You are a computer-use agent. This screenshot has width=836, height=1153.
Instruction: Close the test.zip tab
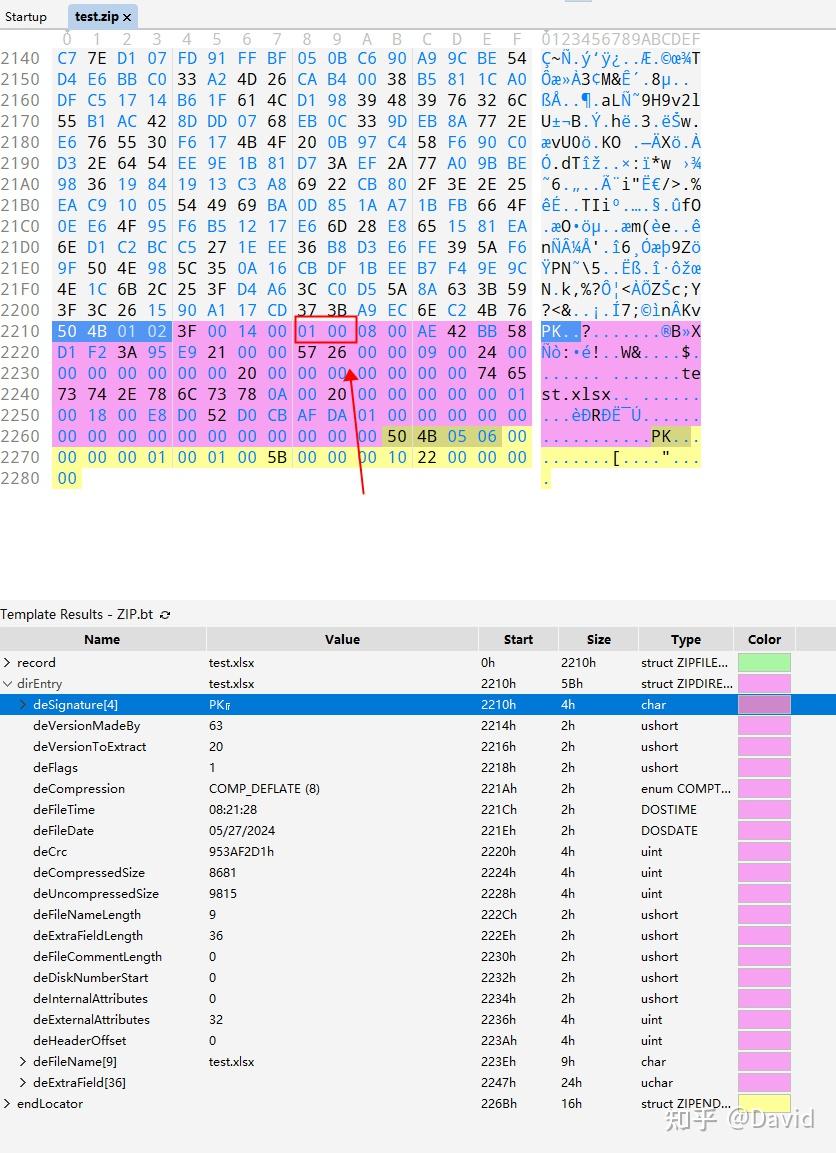(x=129, y=17)
